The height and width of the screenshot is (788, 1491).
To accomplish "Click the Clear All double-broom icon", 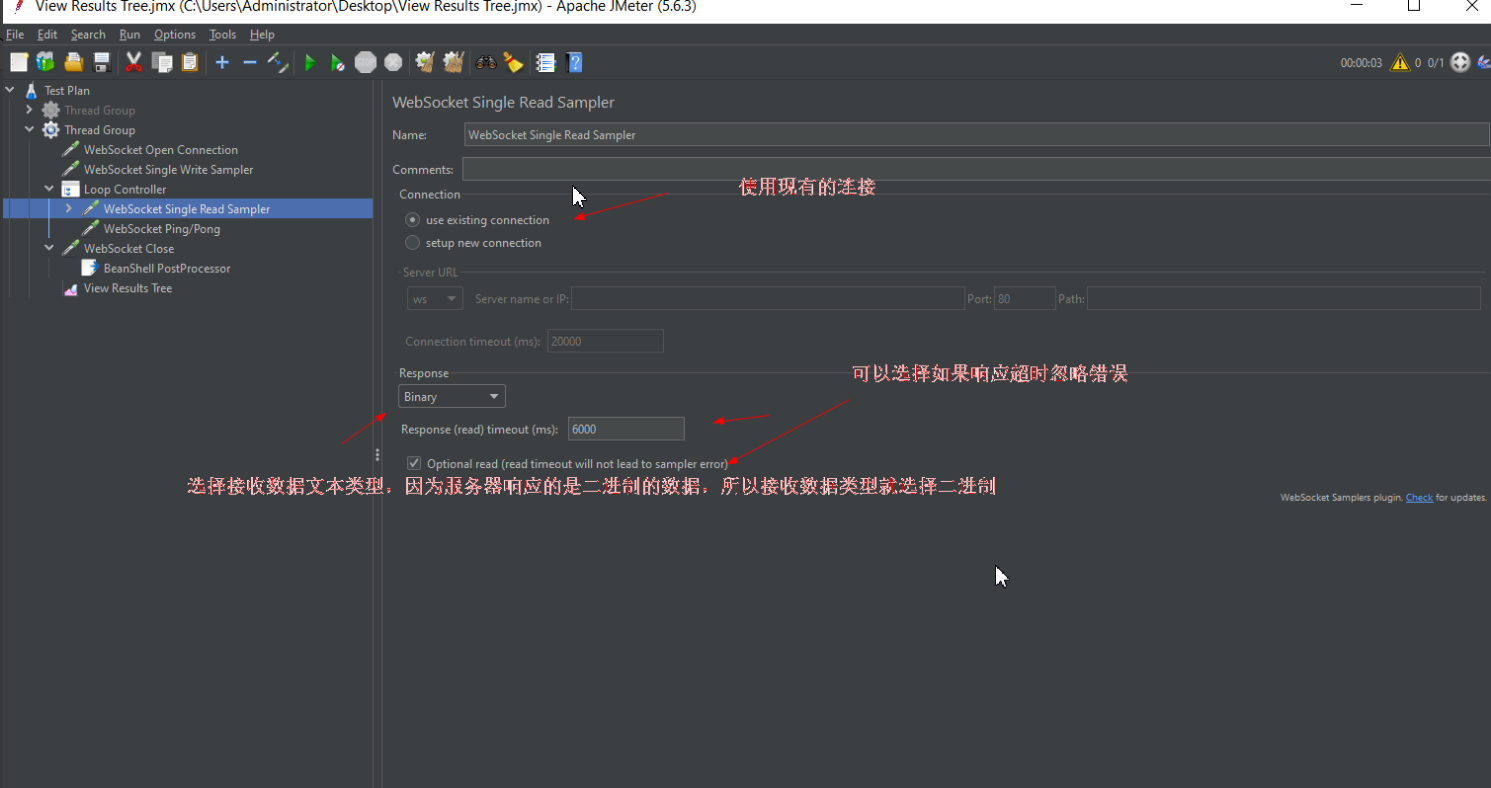I will (454, 62).
